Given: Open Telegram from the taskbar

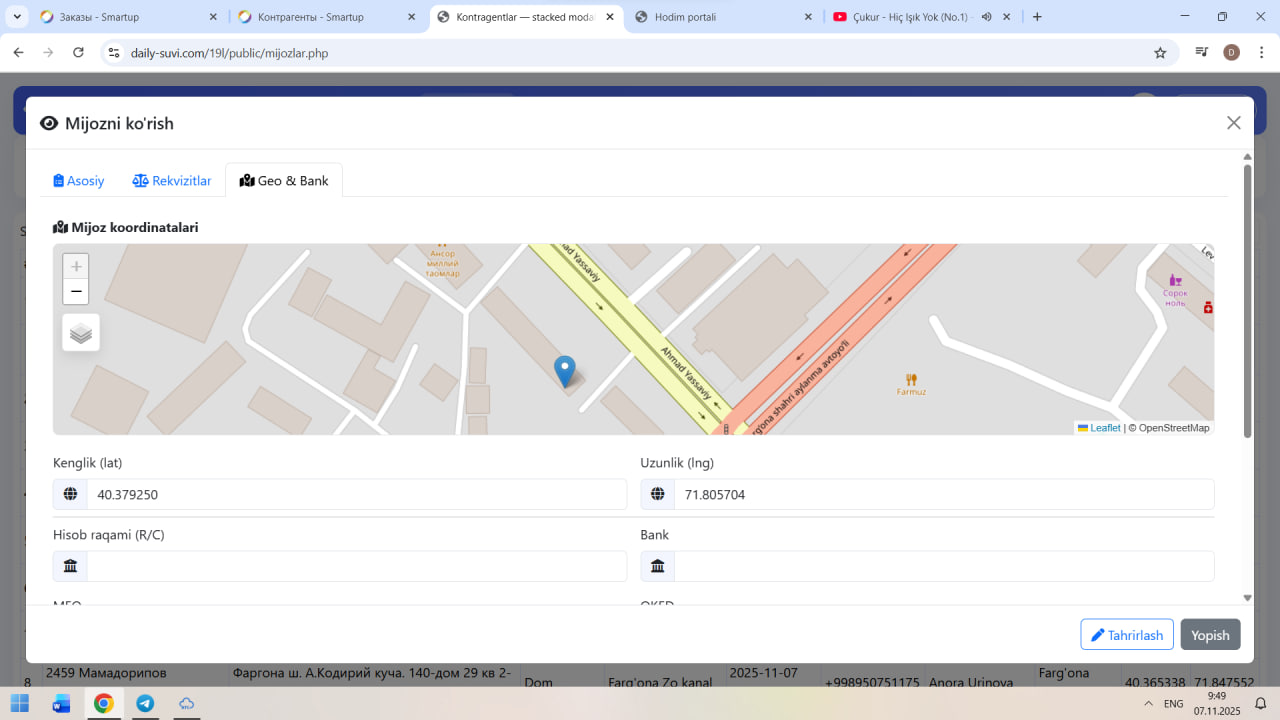Looking at the screenshot, I should (145, 703).
